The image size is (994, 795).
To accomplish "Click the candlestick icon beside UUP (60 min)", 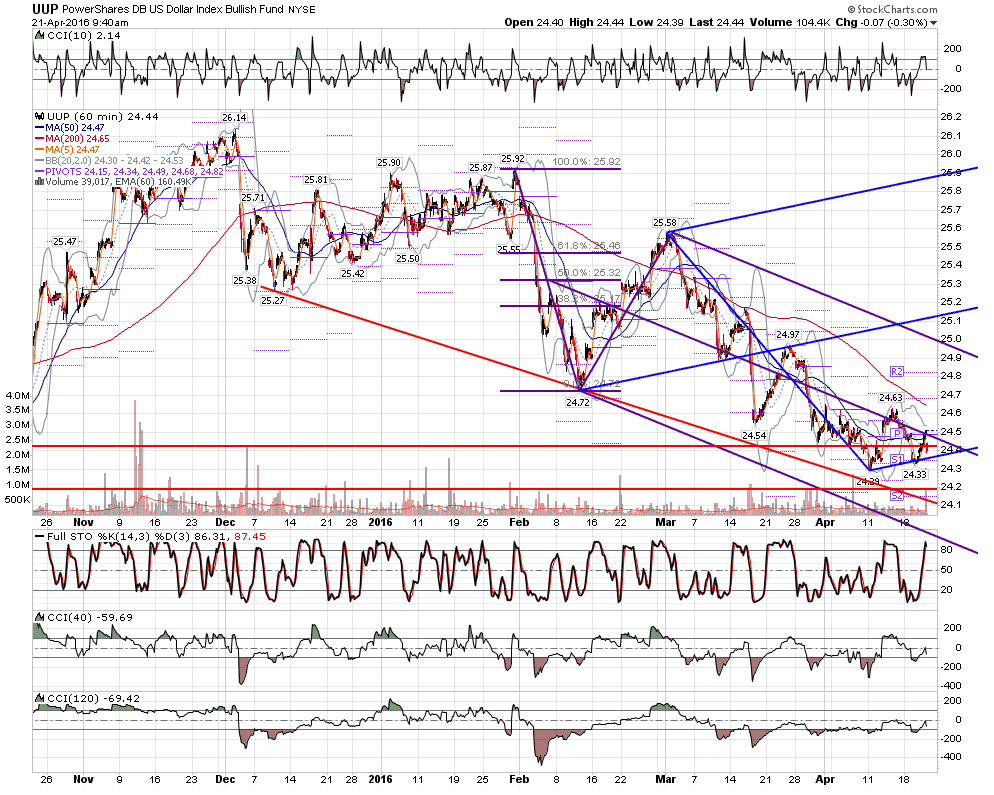I will point(39,117).
